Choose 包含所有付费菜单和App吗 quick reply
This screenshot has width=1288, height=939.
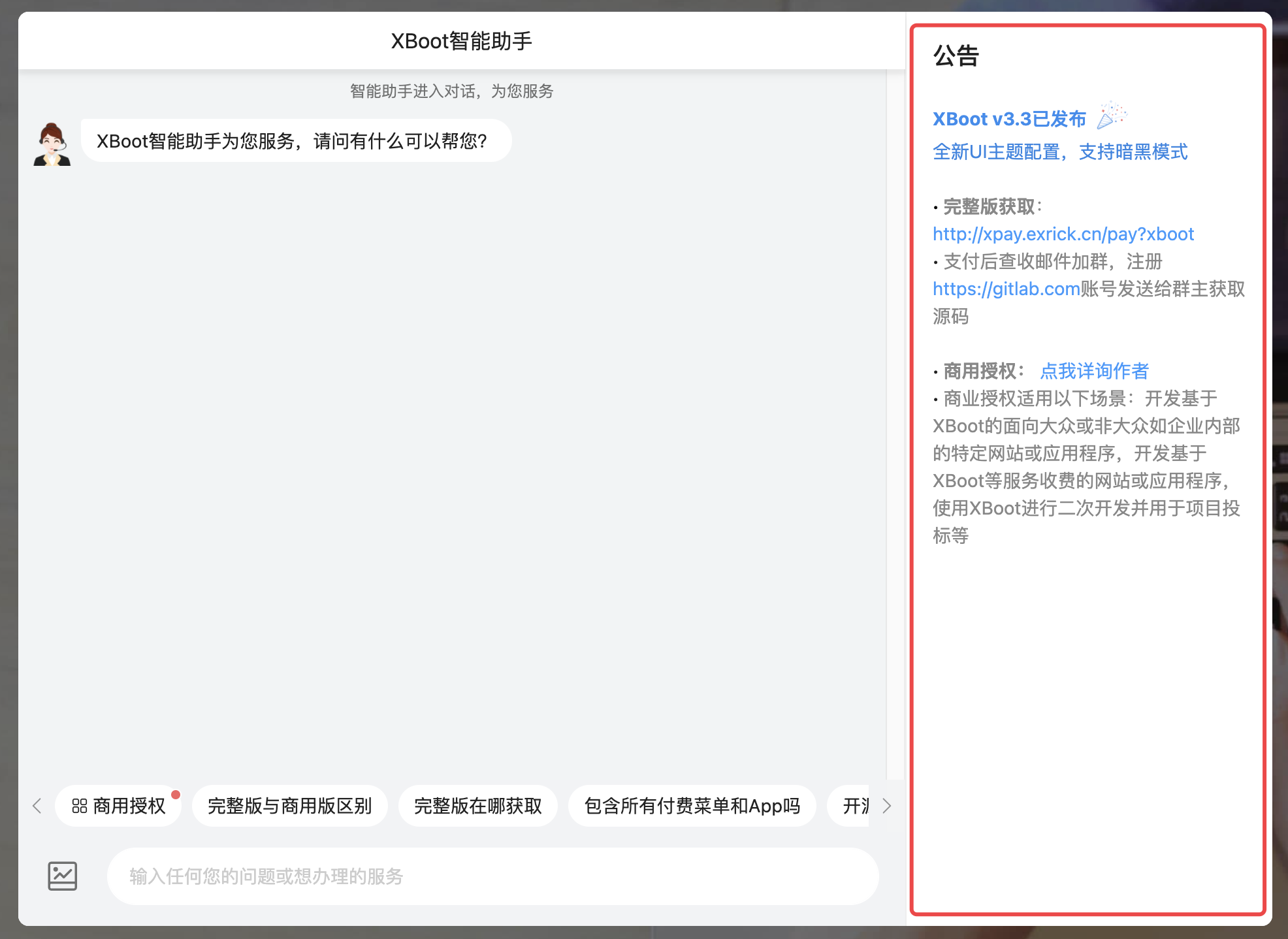[x=692, y=806]
